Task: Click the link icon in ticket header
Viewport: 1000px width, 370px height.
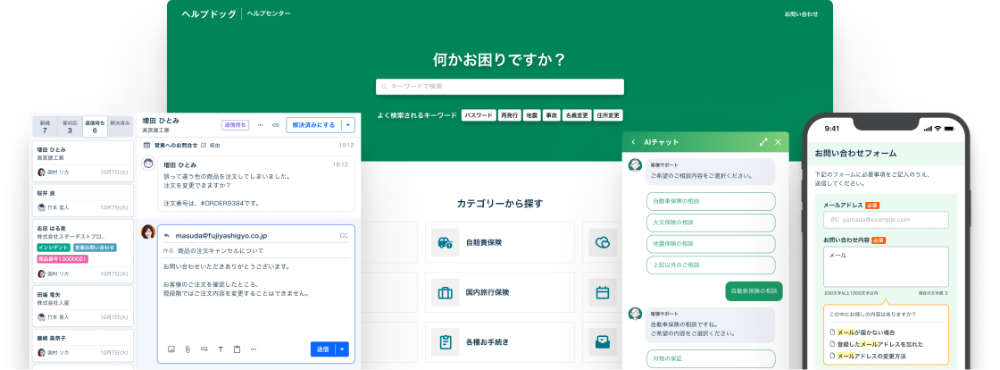Action: pyautogui.click(x=276, y=125)
